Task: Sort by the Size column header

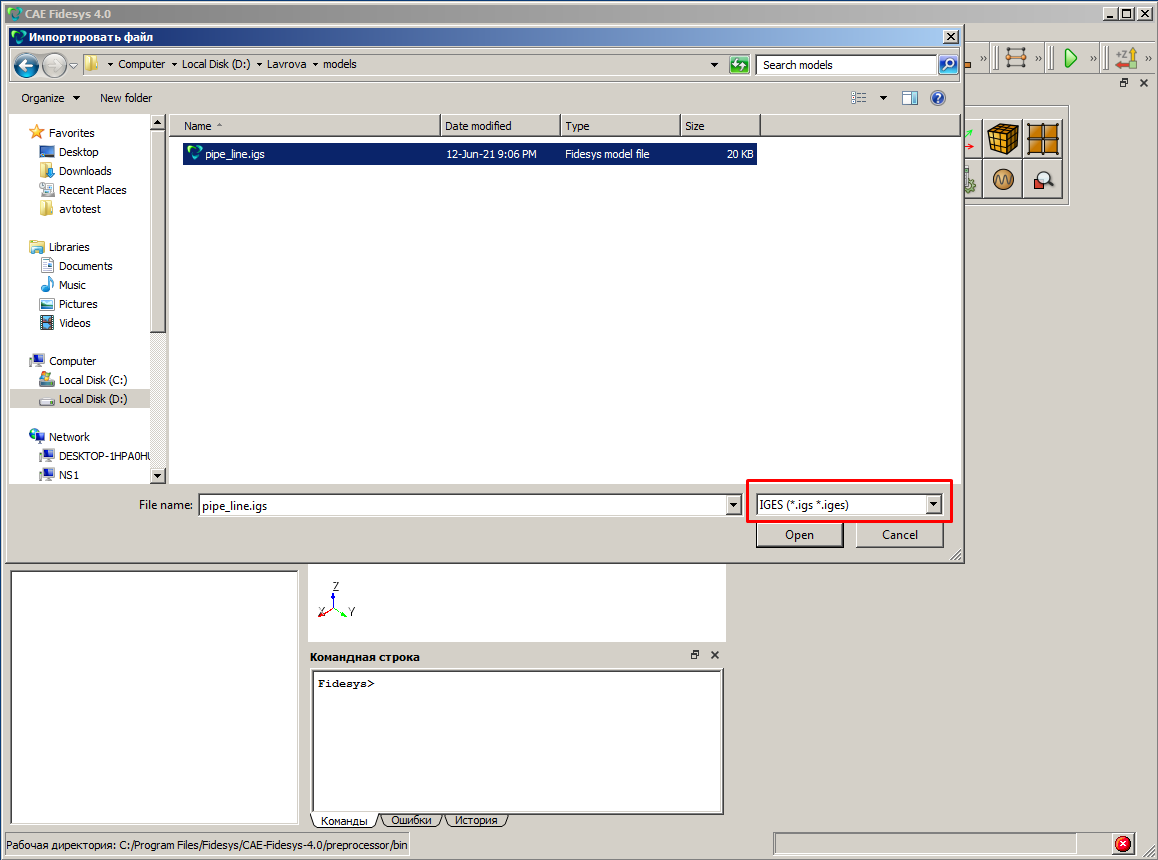Action: (720, 126)
